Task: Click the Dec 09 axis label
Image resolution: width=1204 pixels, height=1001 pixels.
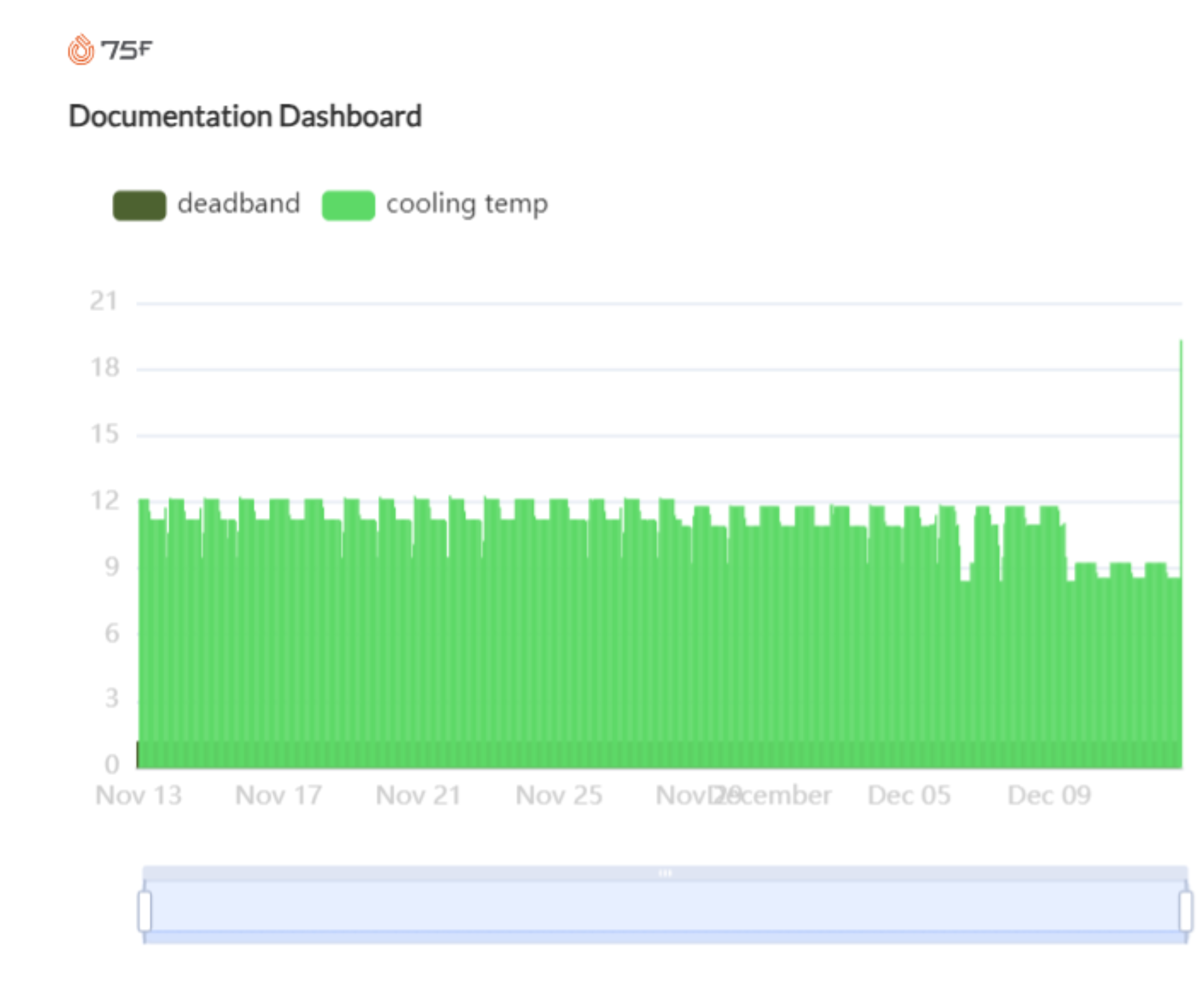Action: click(x=1049, y=796)
